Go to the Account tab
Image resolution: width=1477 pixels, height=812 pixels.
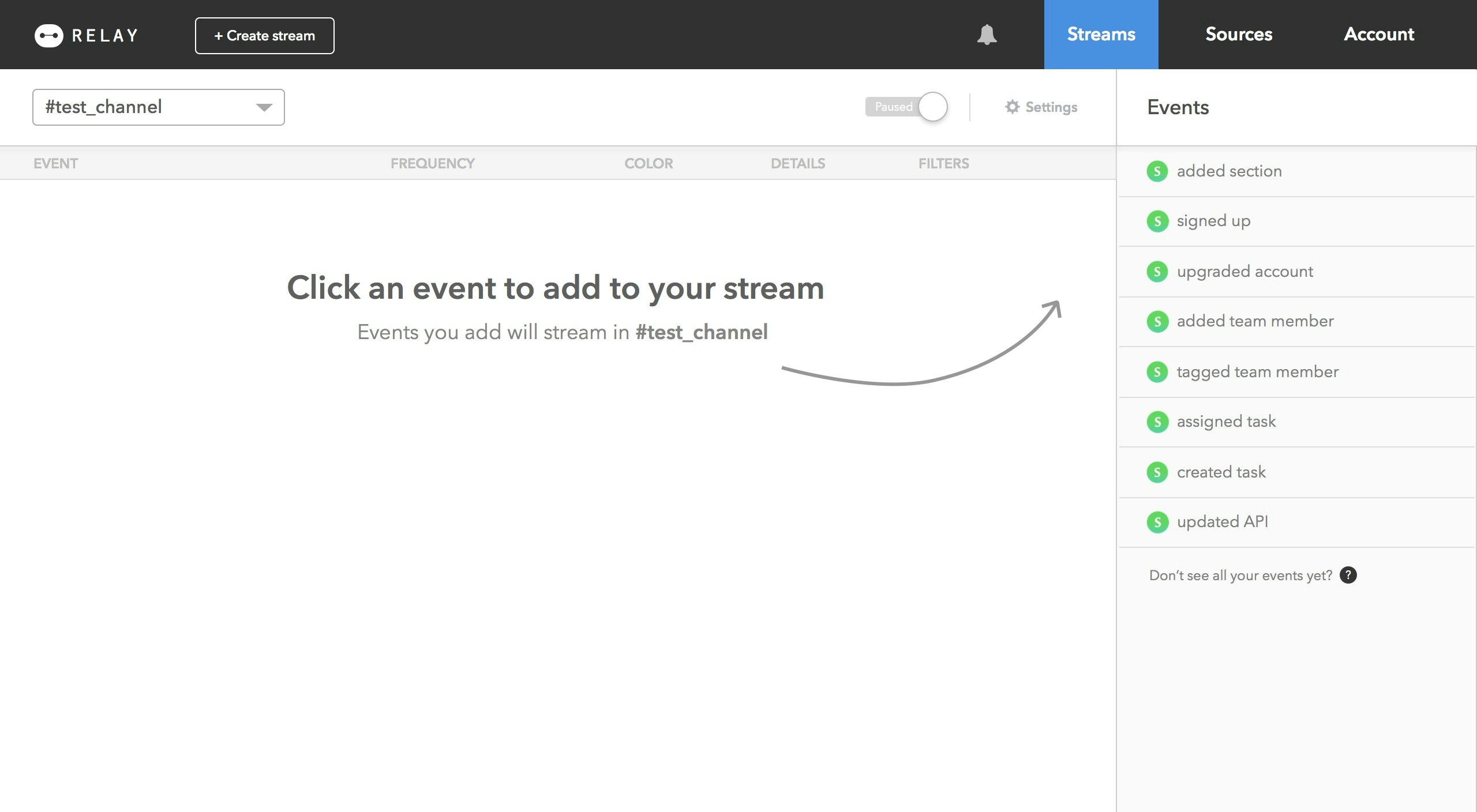tap(1379, 35)
